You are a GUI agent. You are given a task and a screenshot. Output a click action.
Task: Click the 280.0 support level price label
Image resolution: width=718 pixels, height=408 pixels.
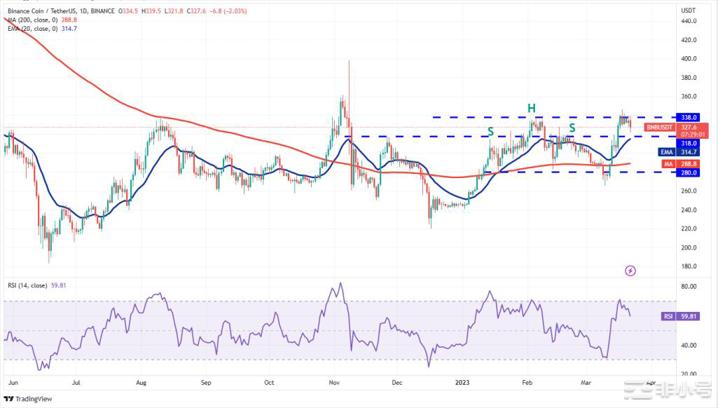[x=687, y=172]
